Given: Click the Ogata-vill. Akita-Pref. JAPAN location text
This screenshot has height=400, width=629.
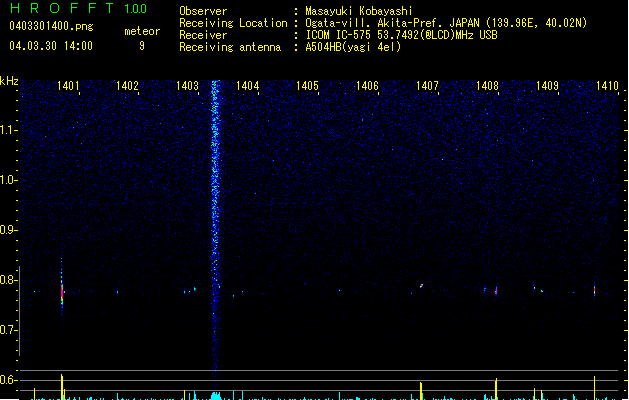Looking at the screenshot, I should 446,23.
